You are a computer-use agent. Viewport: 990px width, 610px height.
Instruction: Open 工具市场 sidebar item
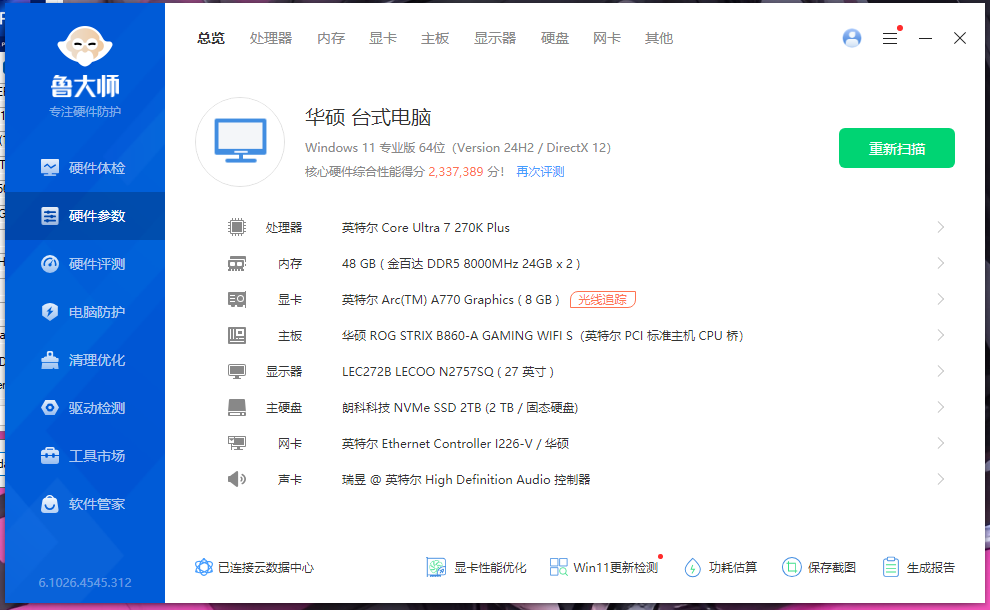tap(85, 456)
